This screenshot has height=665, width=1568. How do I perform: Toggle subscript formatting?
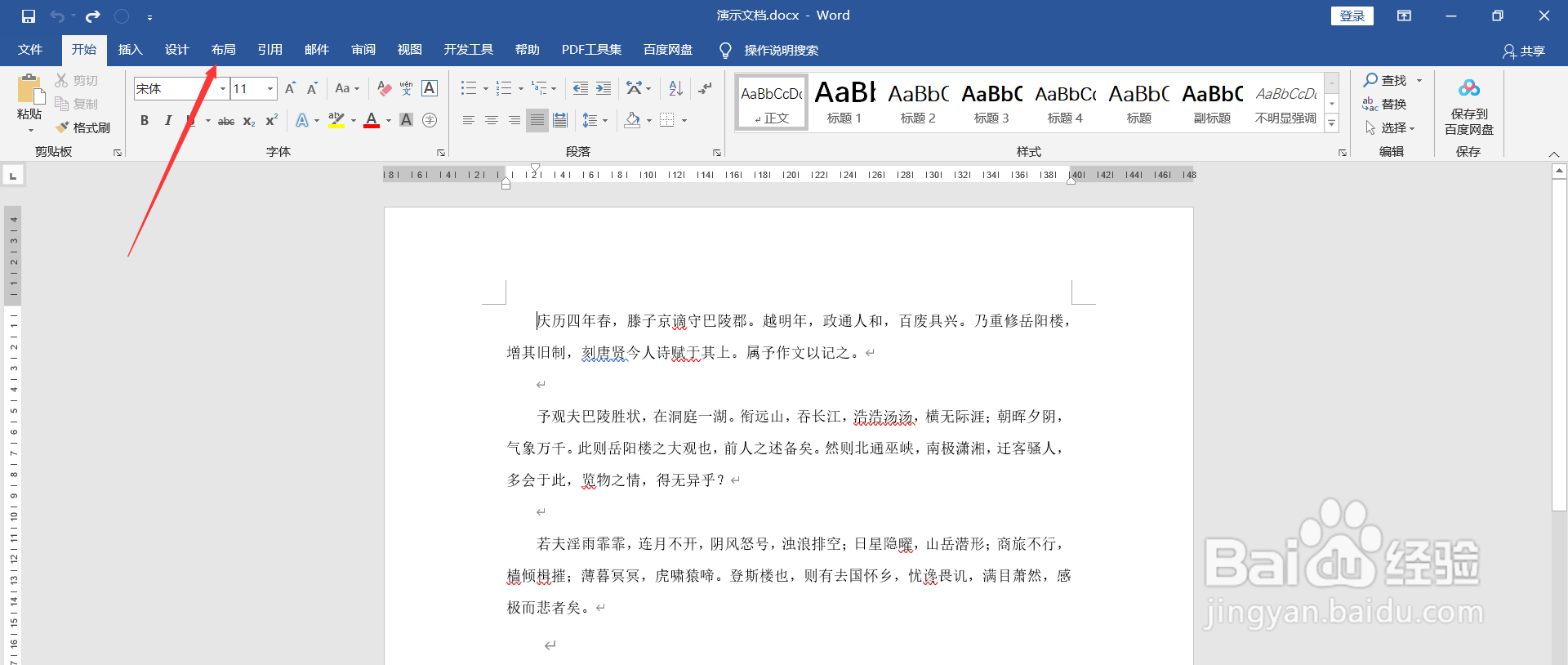coord(249,121)
